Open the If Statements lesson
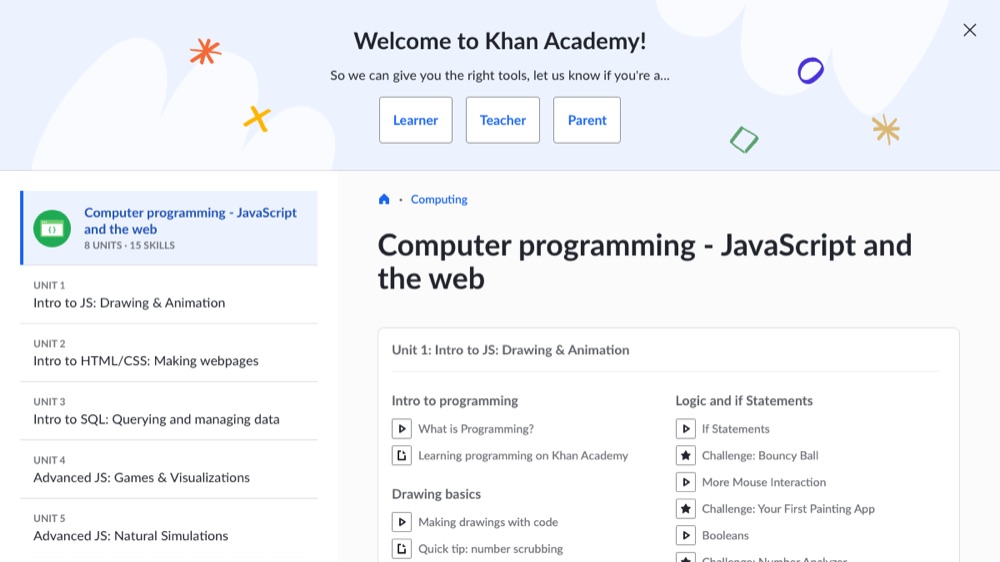 pyautogui.click(x=735, y=429)
